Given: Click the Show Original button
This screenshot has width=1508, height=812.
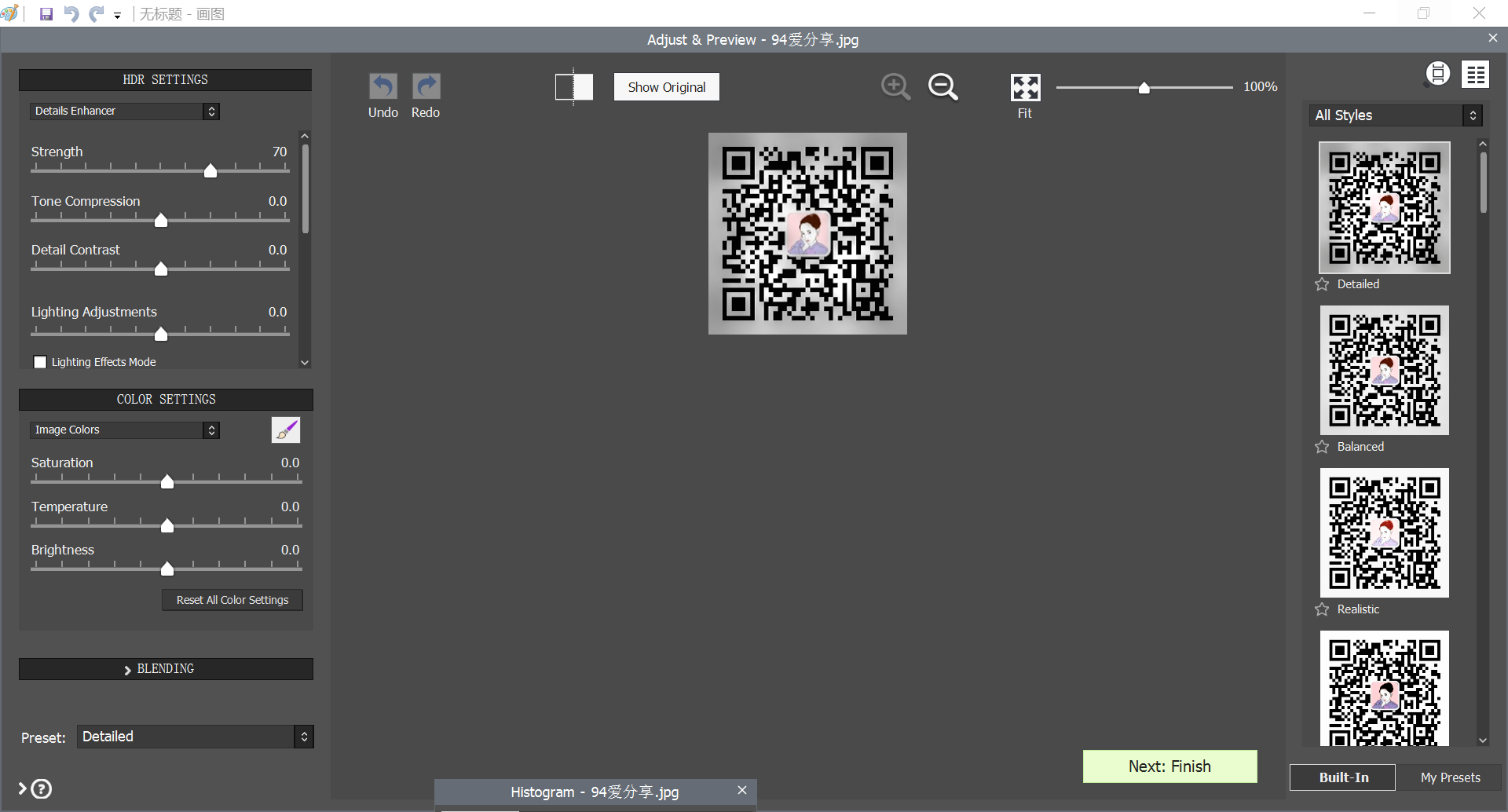Looking at the screenshot, I should pos(666,87).
